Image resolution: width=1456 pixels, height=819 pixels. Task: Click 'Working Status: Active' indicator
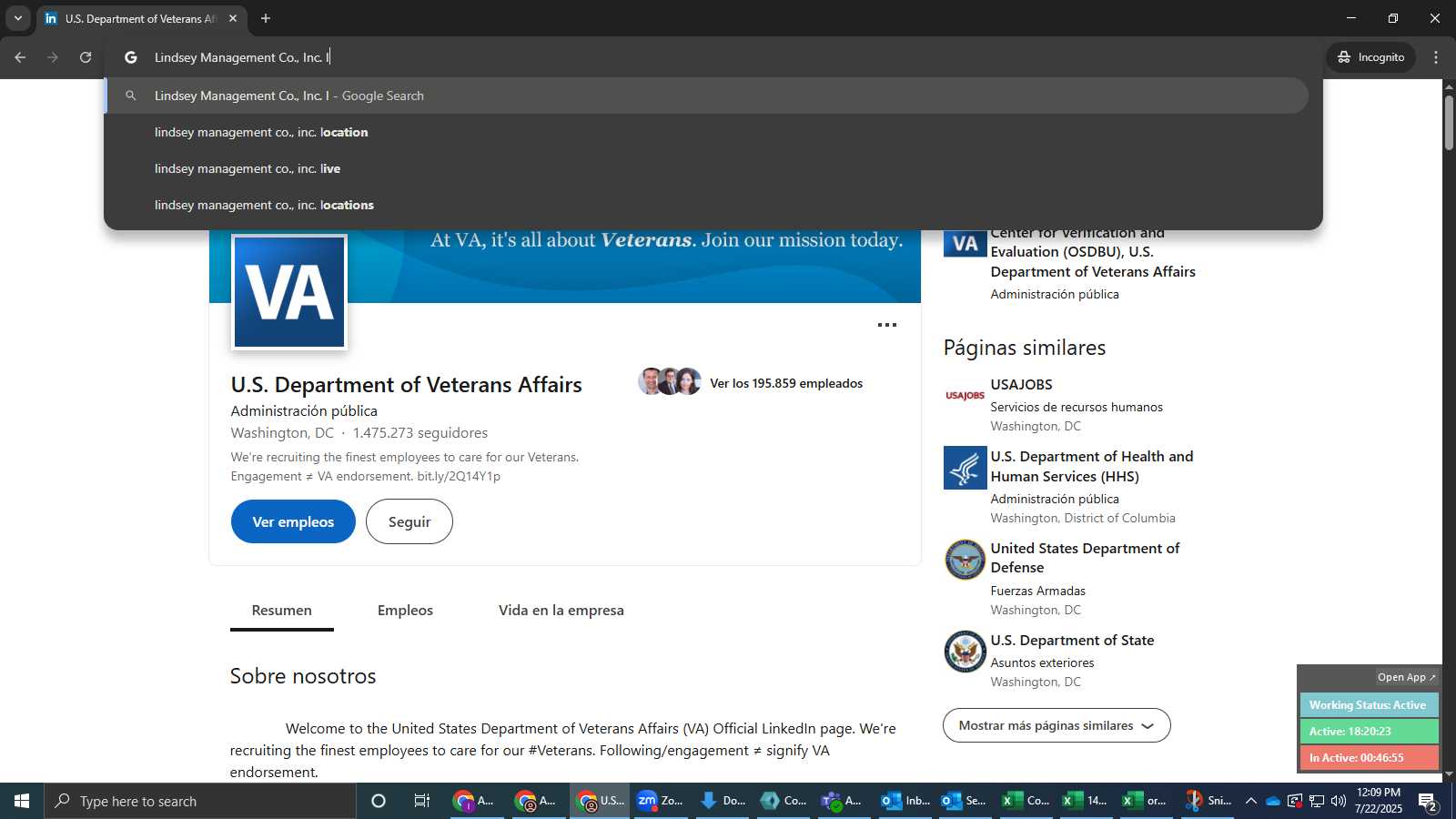click(1369, 705)
